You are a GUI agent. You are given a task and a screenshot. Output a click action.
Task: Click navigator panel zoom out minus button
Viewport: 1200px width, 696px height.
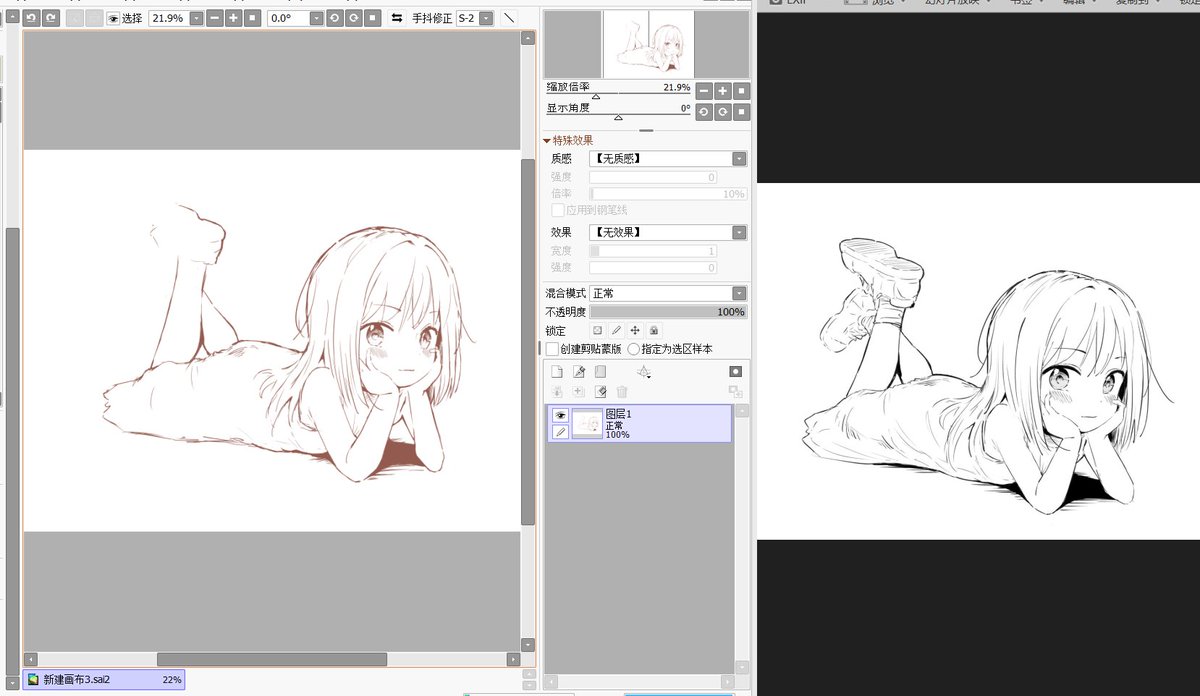(x=703, y=90)
